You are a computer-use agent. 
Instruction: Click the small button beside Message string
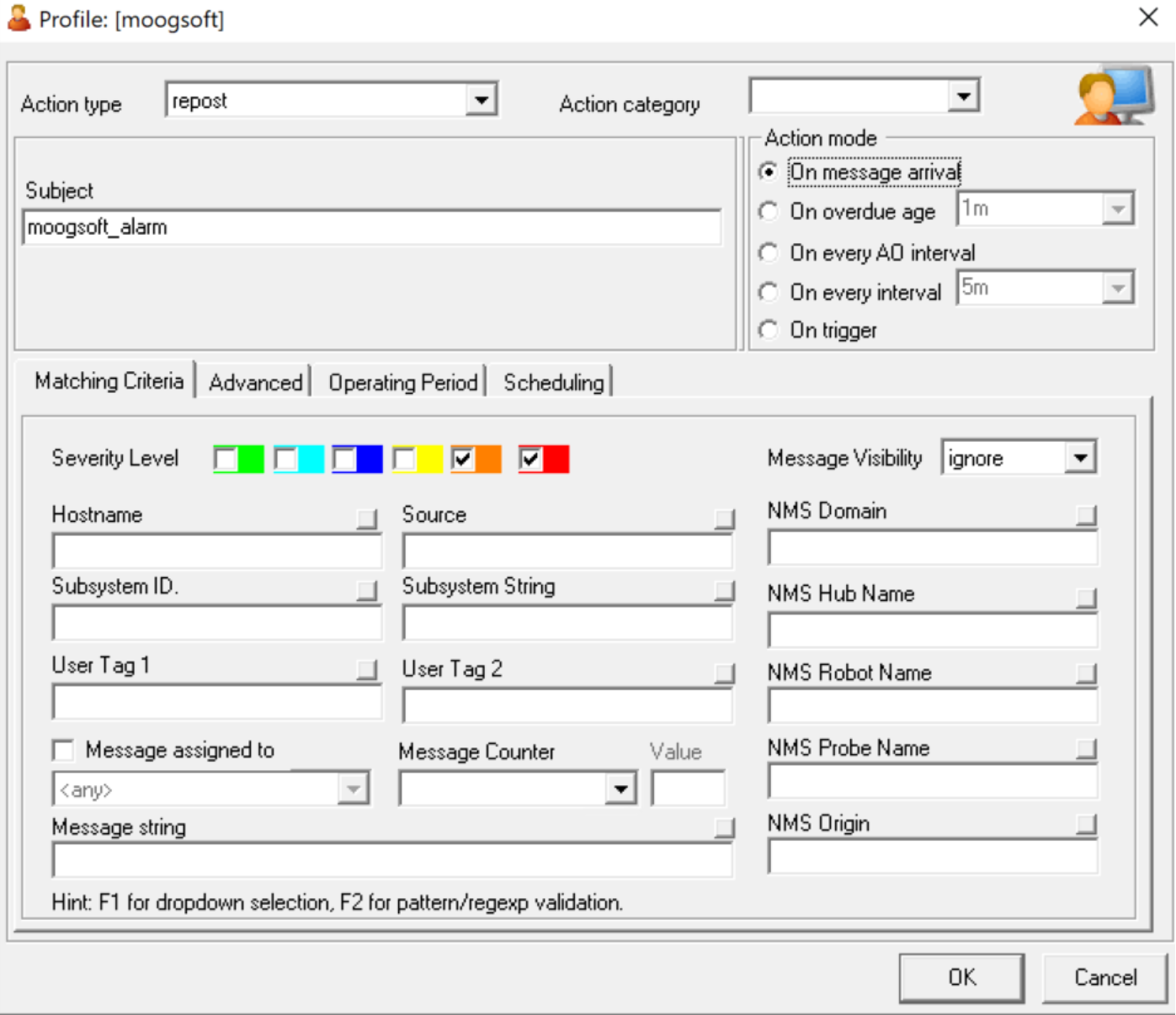pyautogui.click(x=724, y=828)
